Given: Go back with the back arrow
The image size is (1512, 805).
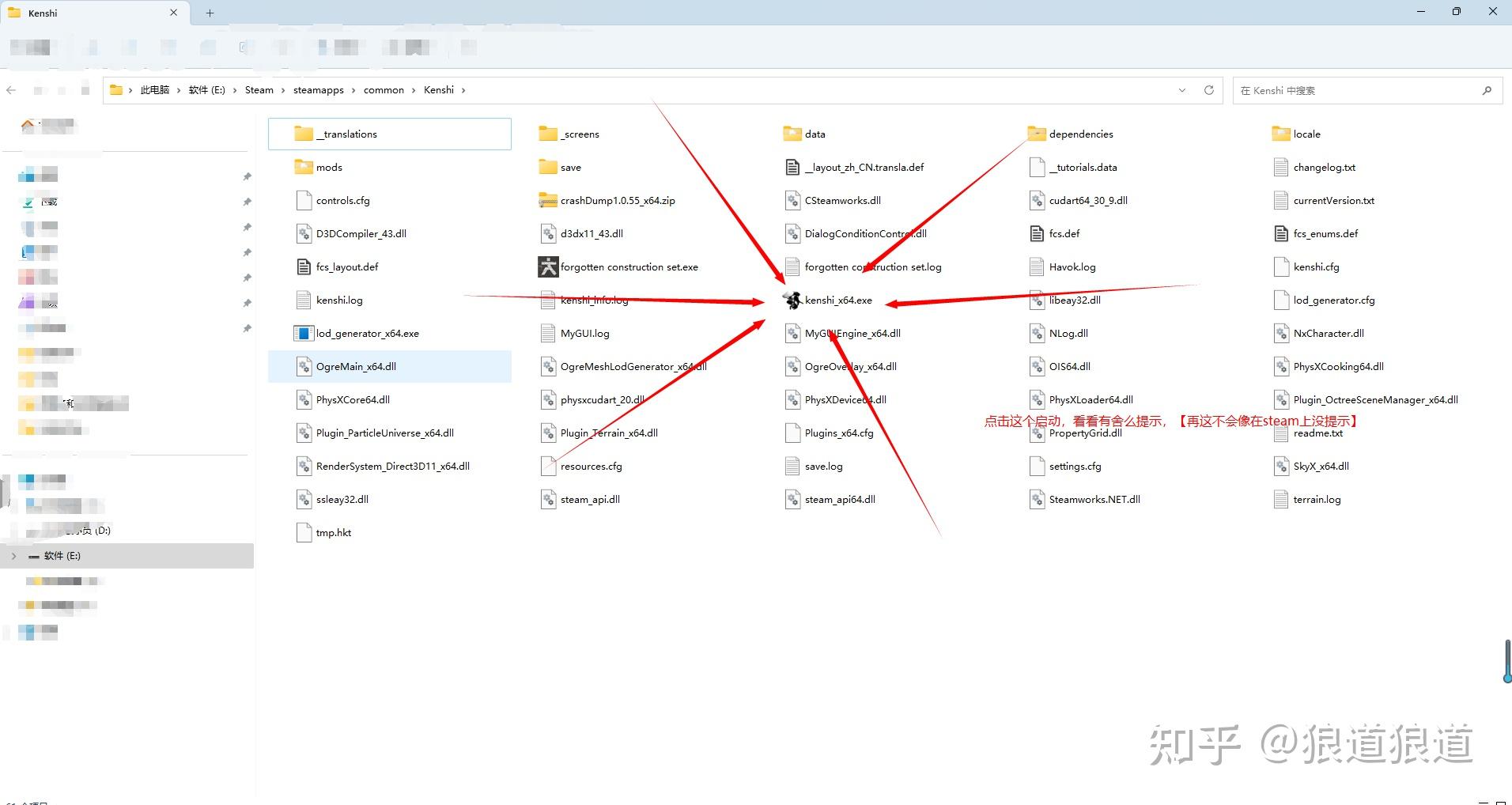Looking at the screenshot, I should (x=11, y=90).
